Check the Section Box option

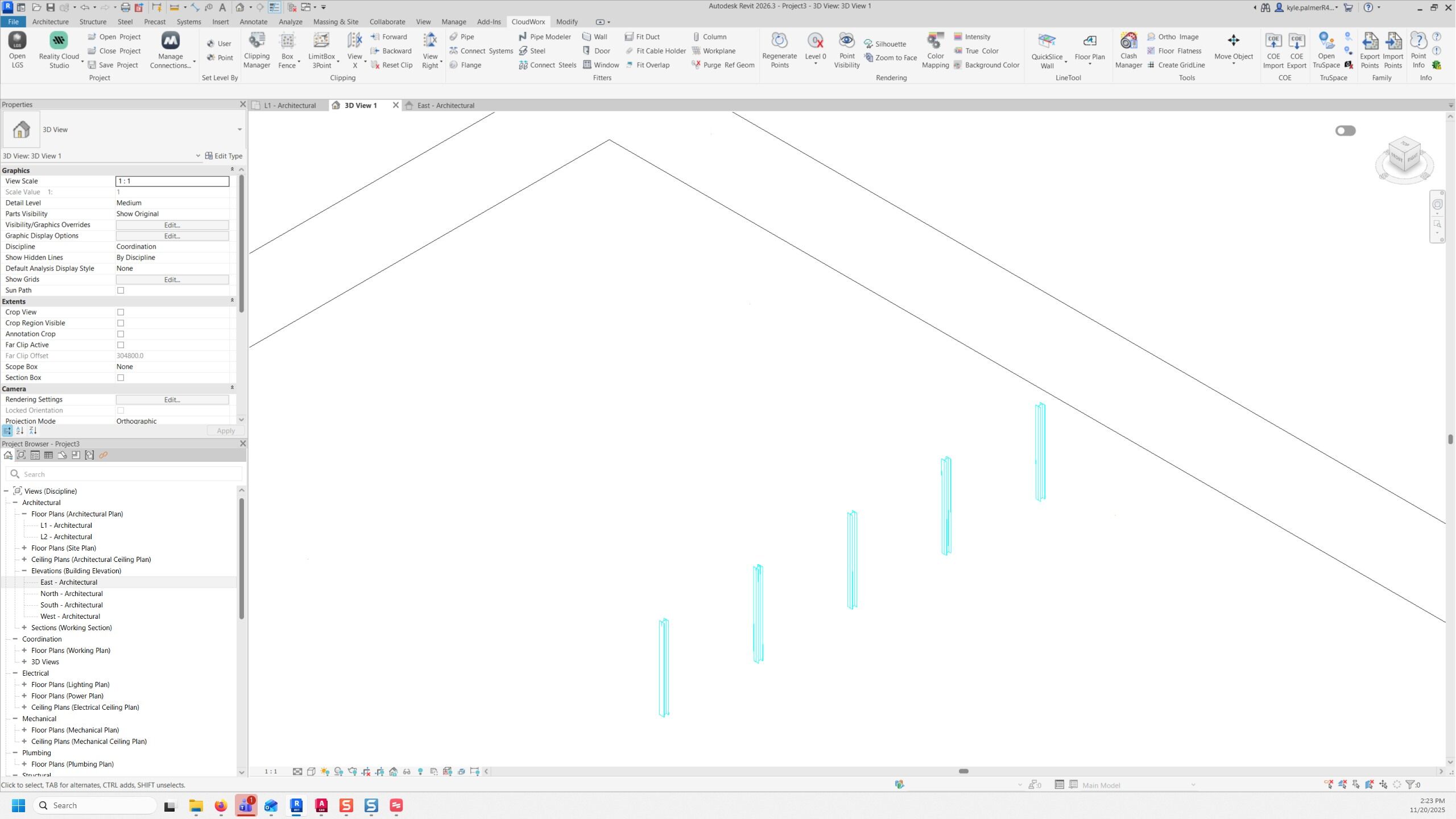[x=121, y=378]
